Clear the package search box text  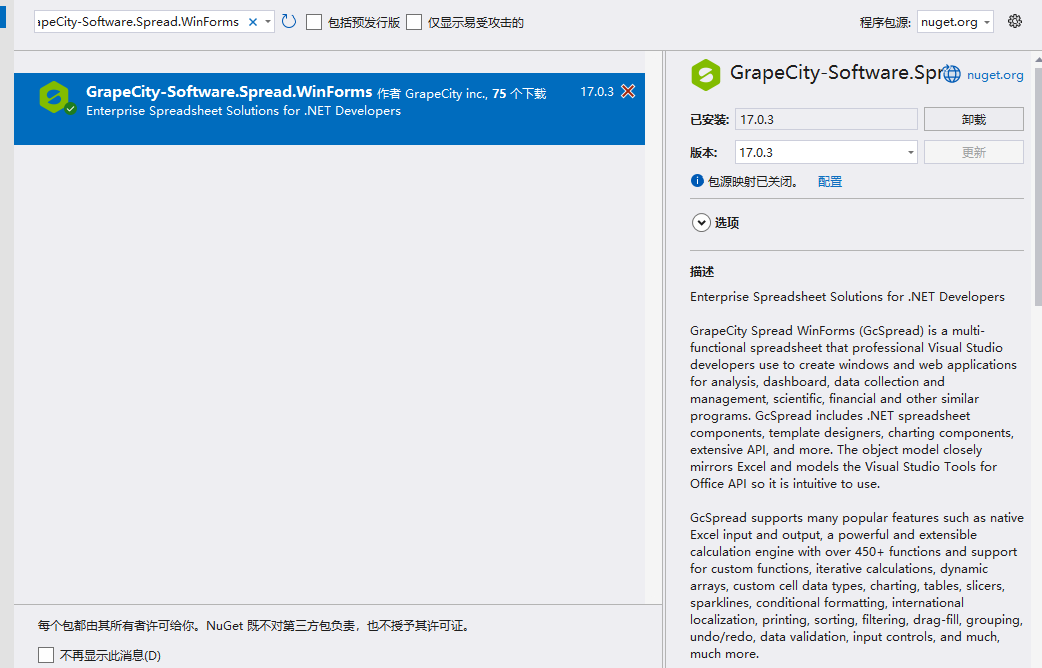click(253, 22)
